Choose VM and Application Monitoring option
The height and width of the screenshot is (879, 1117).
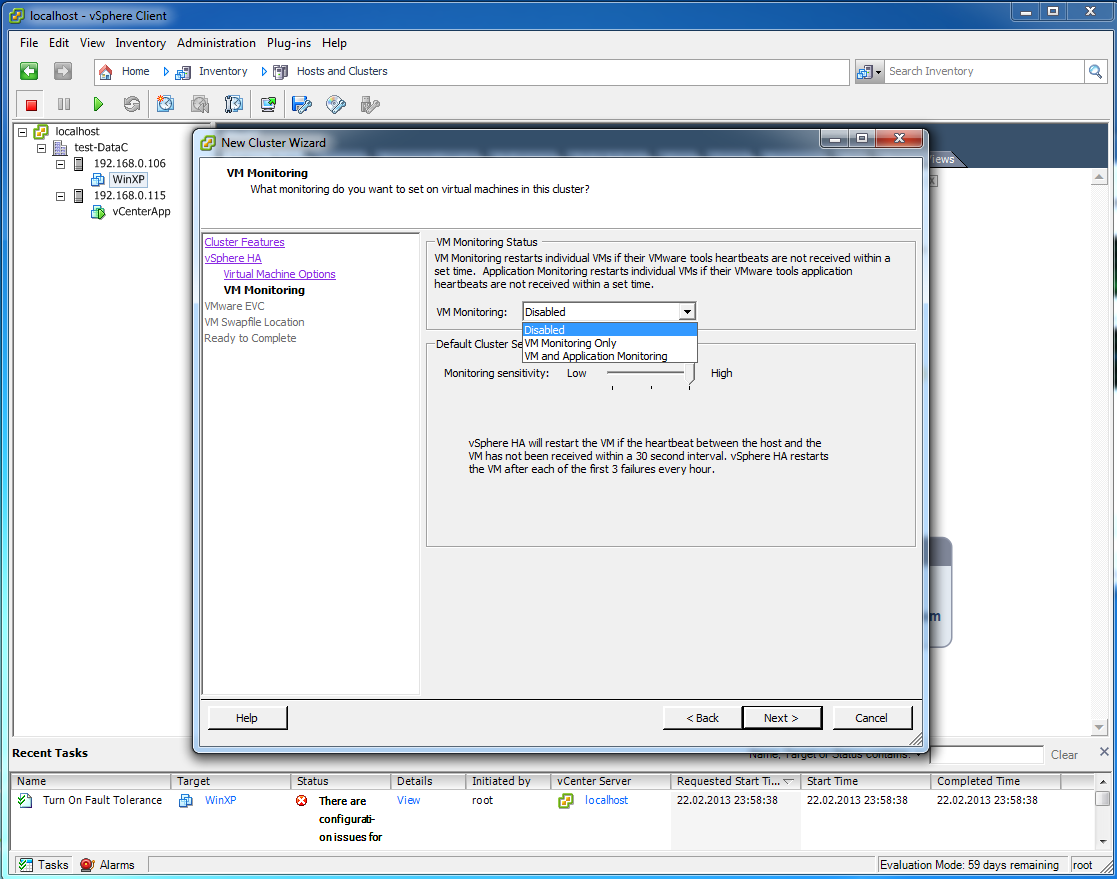pyautogui.click(x=610, y=356)
